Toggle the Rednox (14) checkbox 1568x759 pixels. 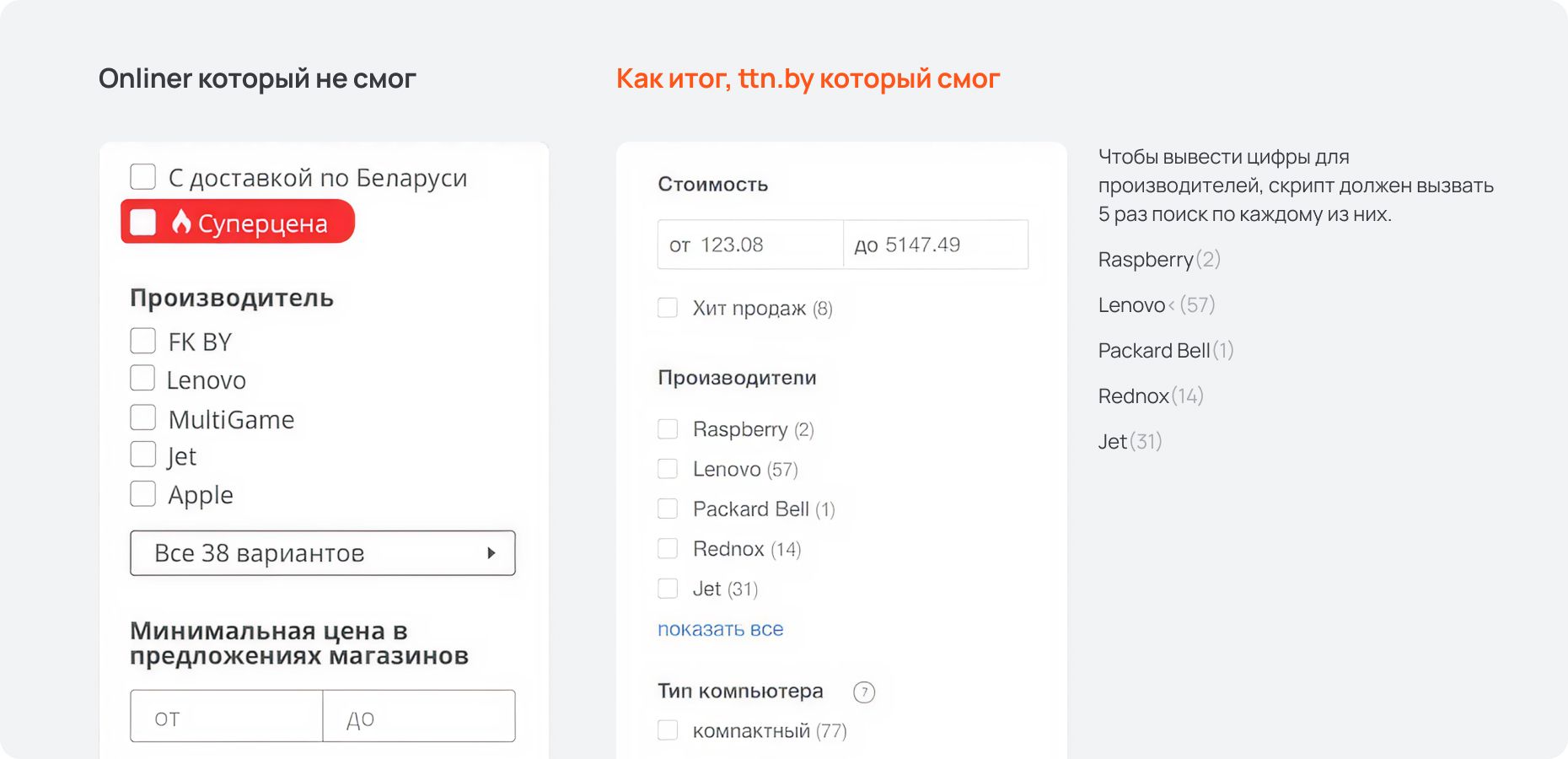tap(668, 549)
